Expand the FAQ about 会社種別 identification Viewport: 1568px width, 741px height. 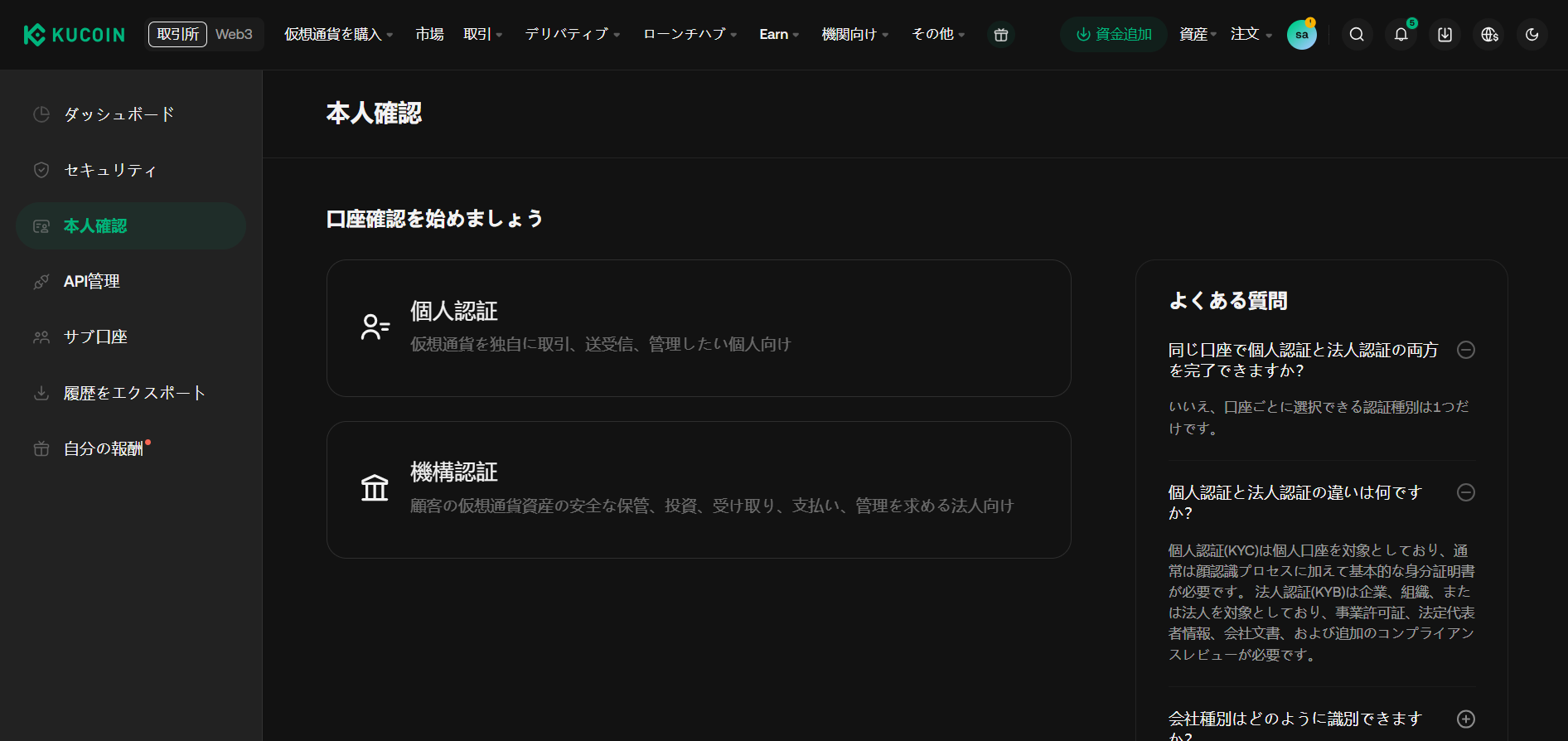(1466, 719)
